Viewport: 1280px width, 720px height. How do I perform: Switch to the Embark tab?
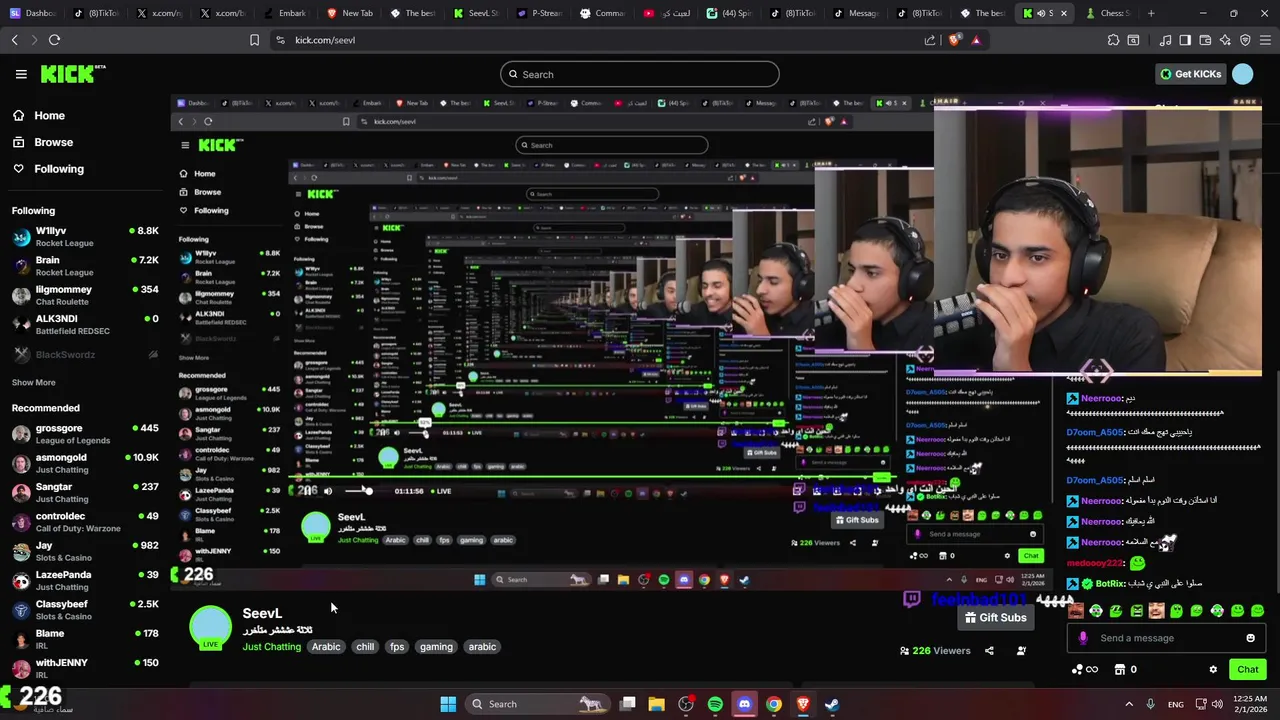(285, 13)
